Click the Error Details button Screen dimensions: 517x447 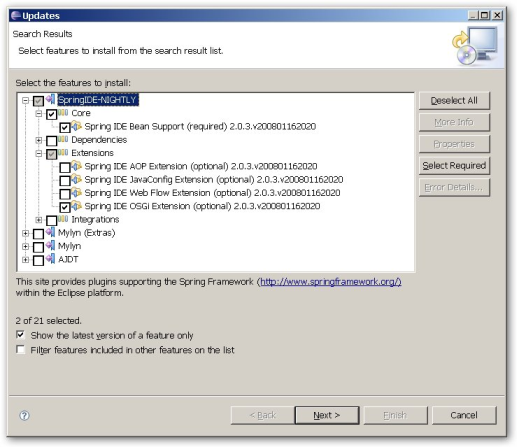click(454, 187)
